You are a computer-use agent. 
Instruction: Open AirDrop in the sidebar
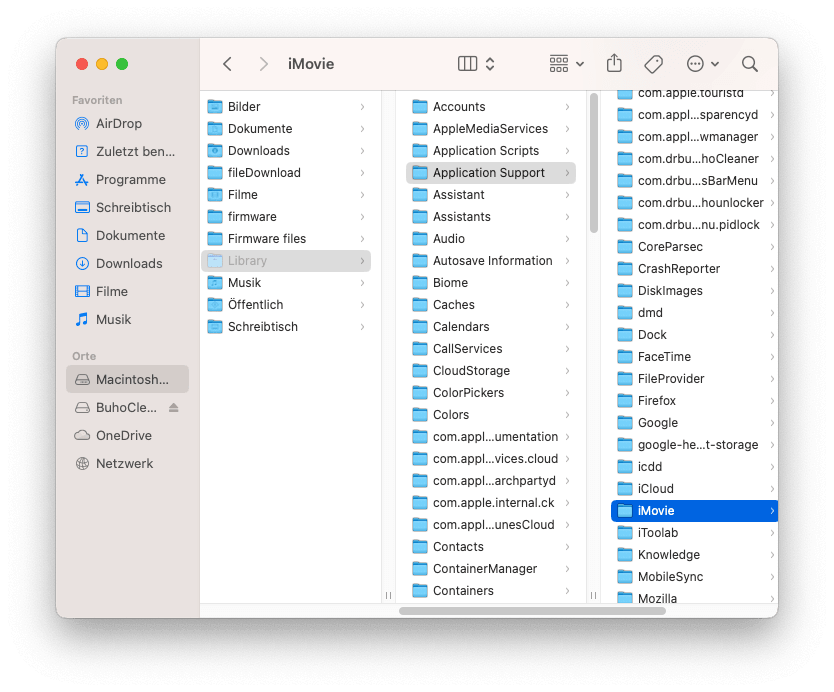click(127, 123)
